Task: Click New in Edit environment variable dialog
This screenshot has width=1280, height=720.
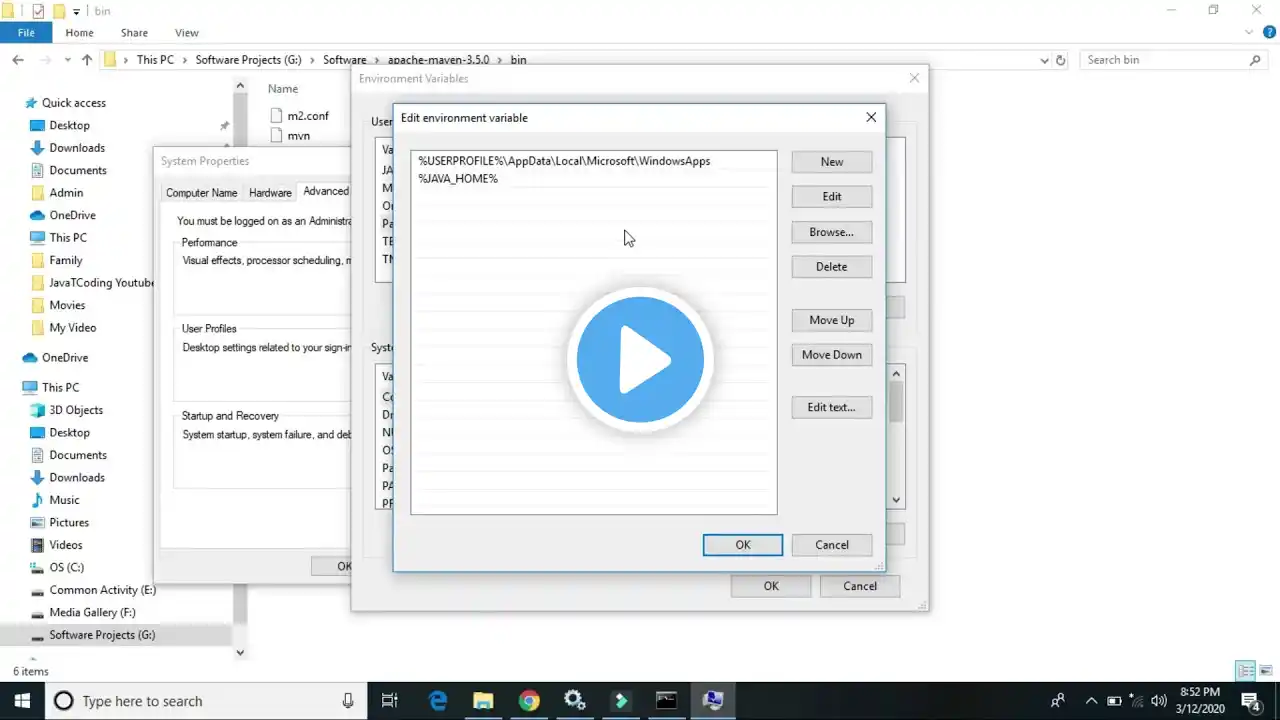Action: (x=832, y=162)
